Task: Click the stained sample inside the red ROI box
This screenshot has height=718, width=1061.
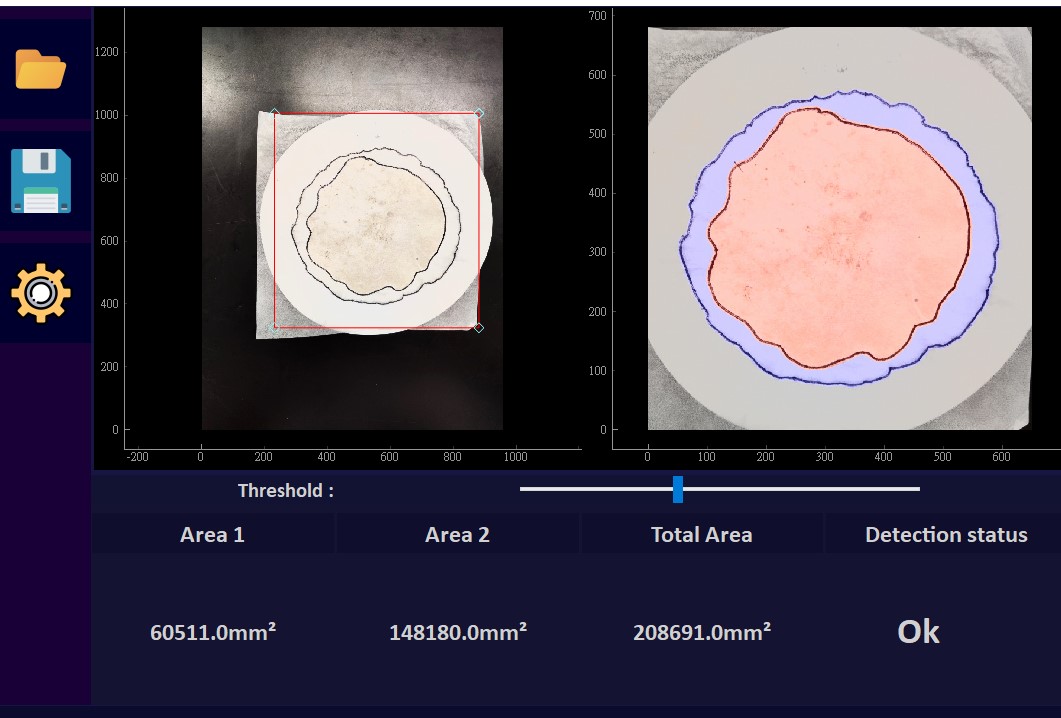Action: [376, 223]
